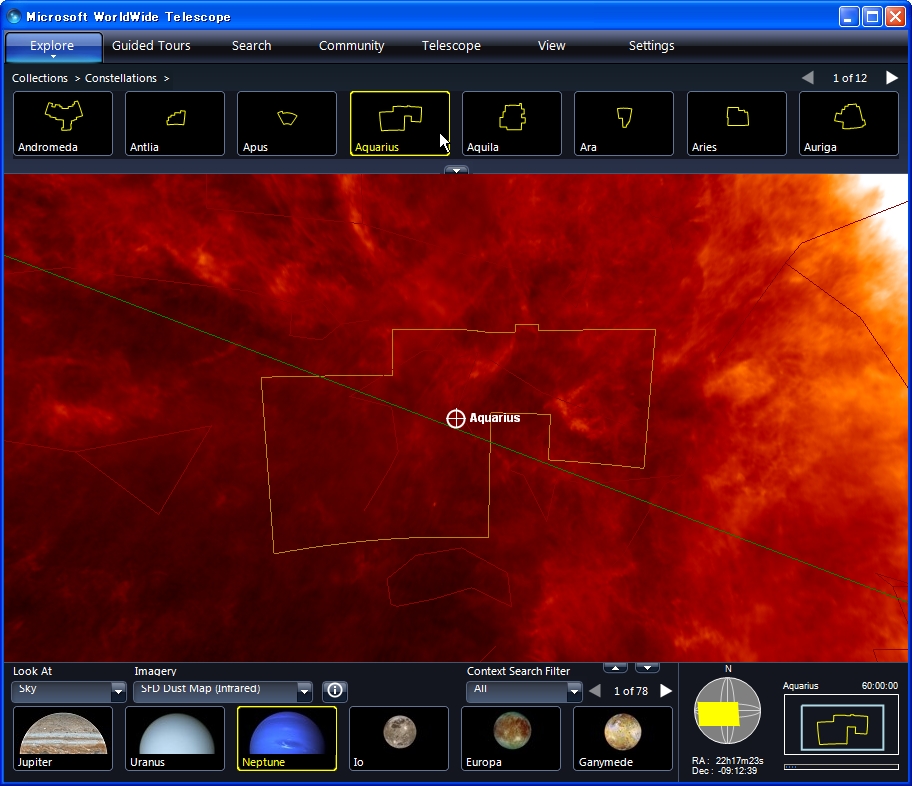
Task: Select the Aquila constellation thumbnail
Action: [x=512, y=123]
